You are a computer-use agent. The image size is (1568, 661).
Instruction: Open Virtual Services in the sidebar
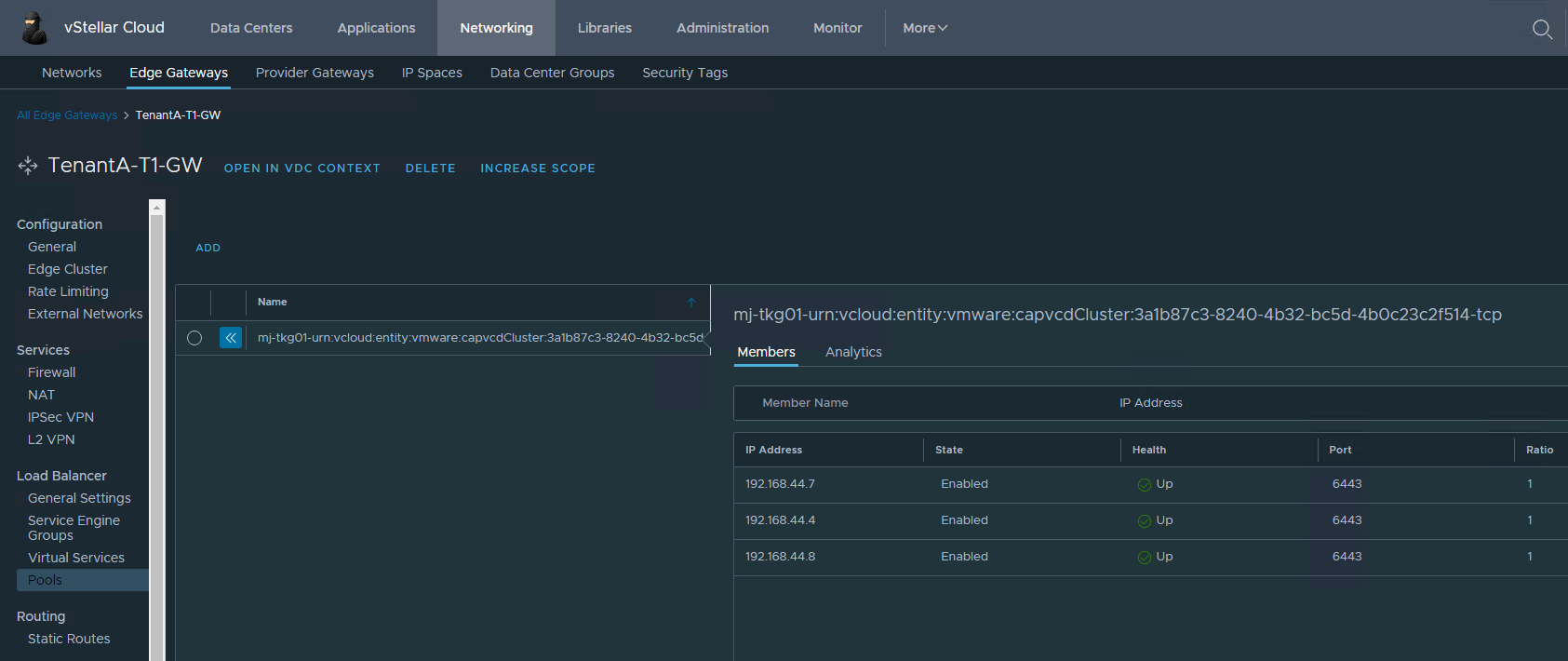(x=76, y=558)
